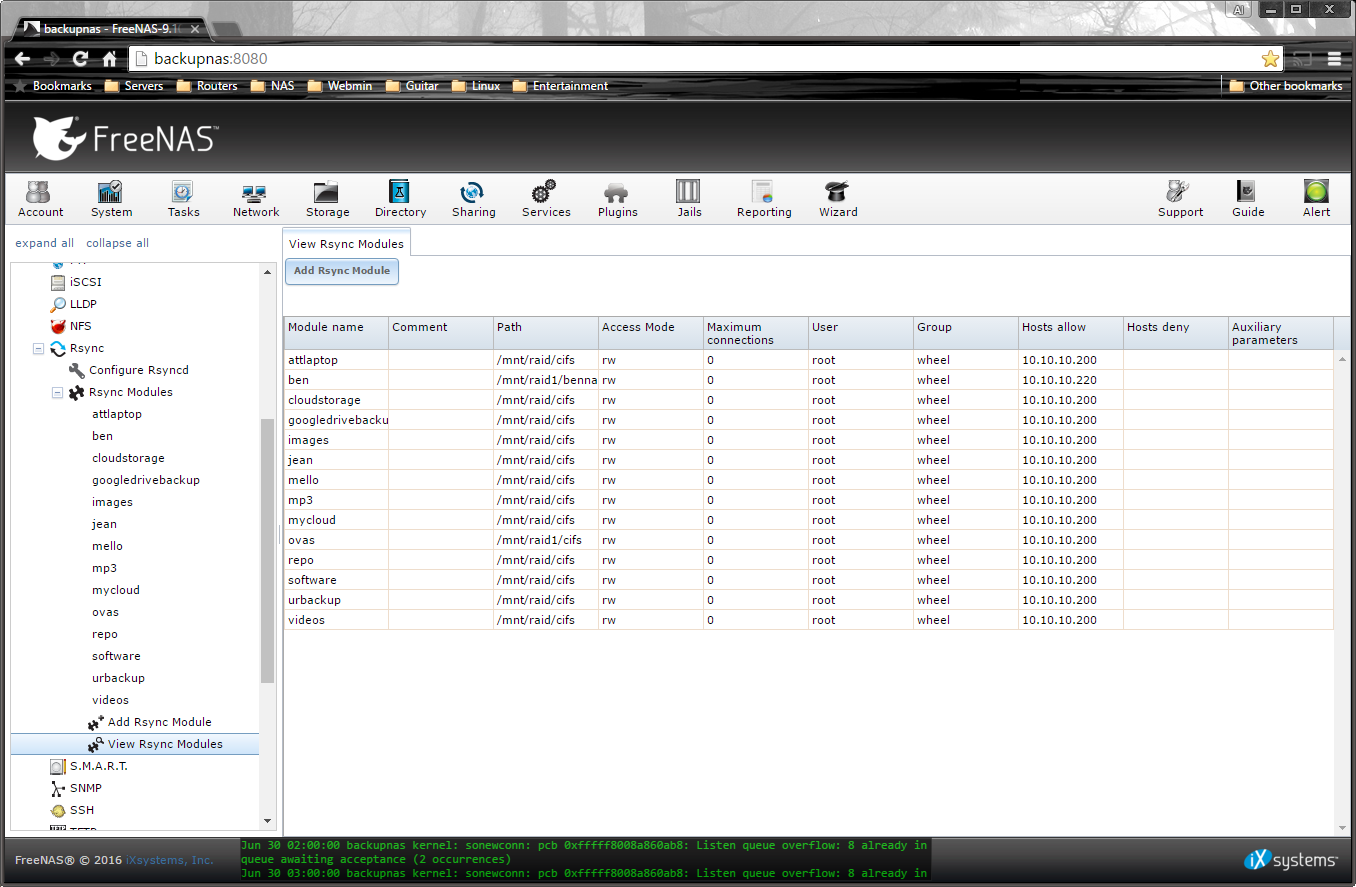This screenshot has height=887, width=1356.
Task: Click the Add Rsync Module button
Action: (x=342, y=271)
